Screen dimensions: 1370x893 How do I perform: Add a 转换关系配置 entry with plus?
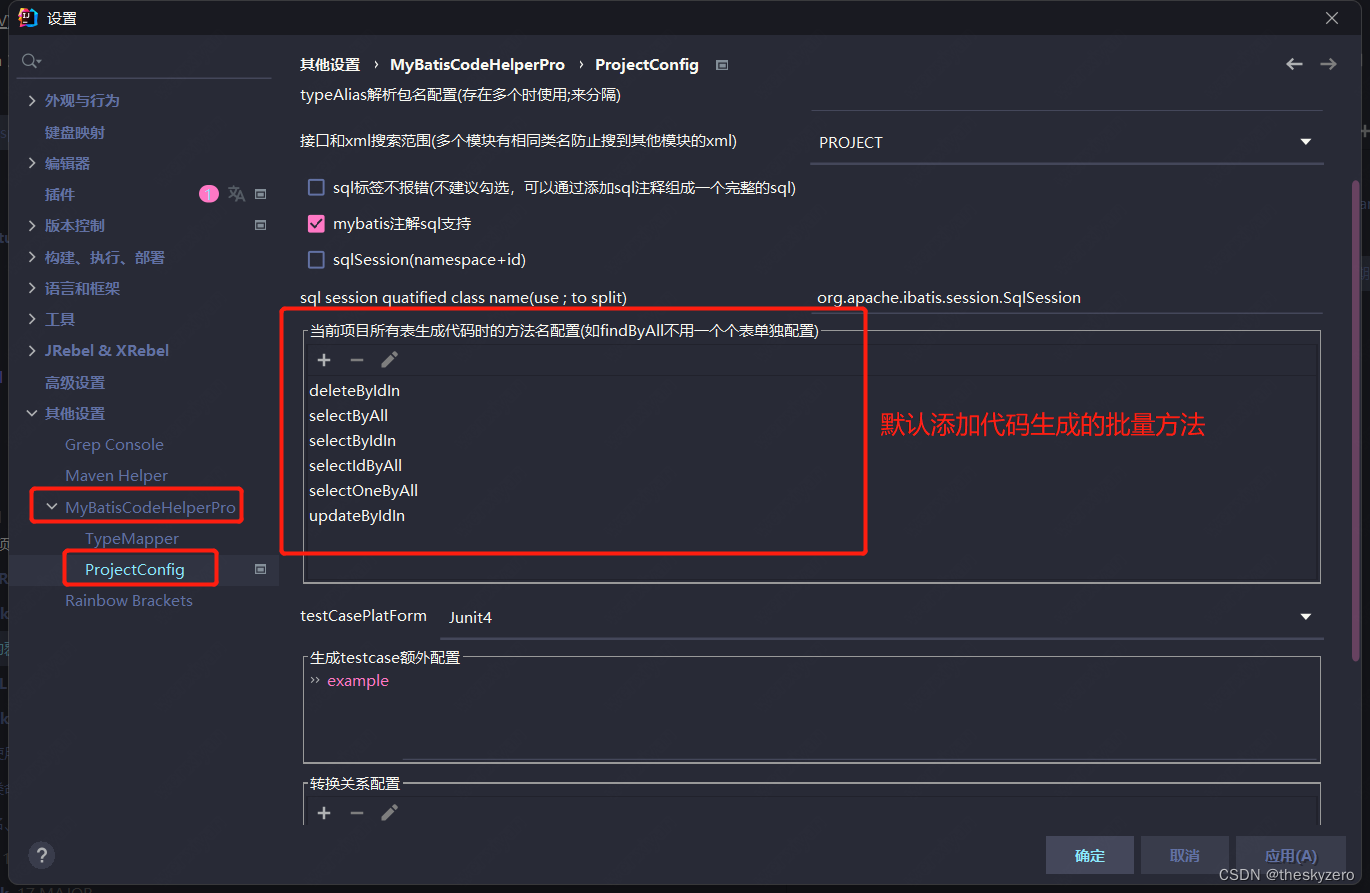pyautogui.click(x=324, y=813)
